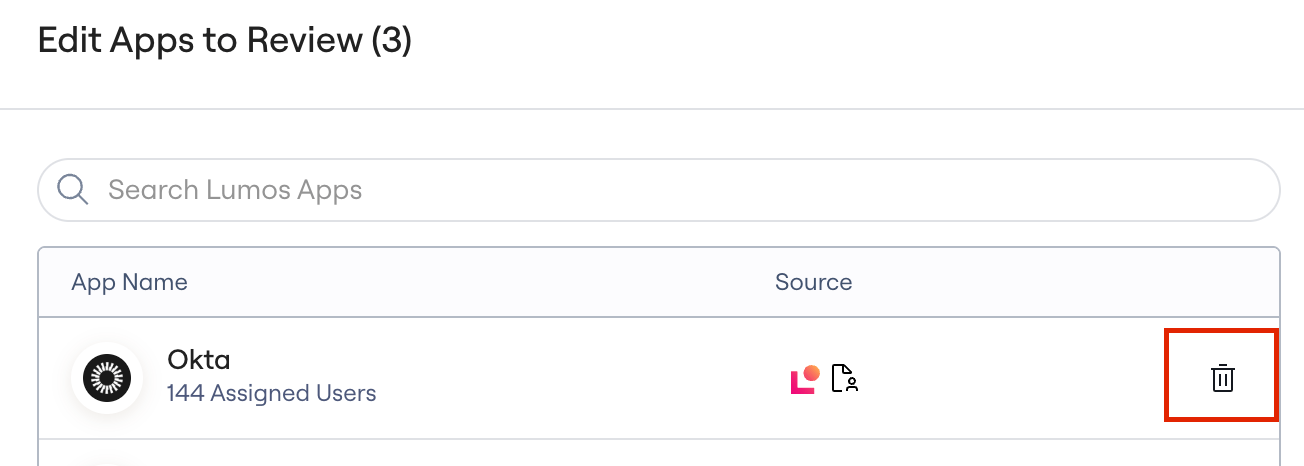Click the document-with-user source icon
1304x466 pixels.
846,379
